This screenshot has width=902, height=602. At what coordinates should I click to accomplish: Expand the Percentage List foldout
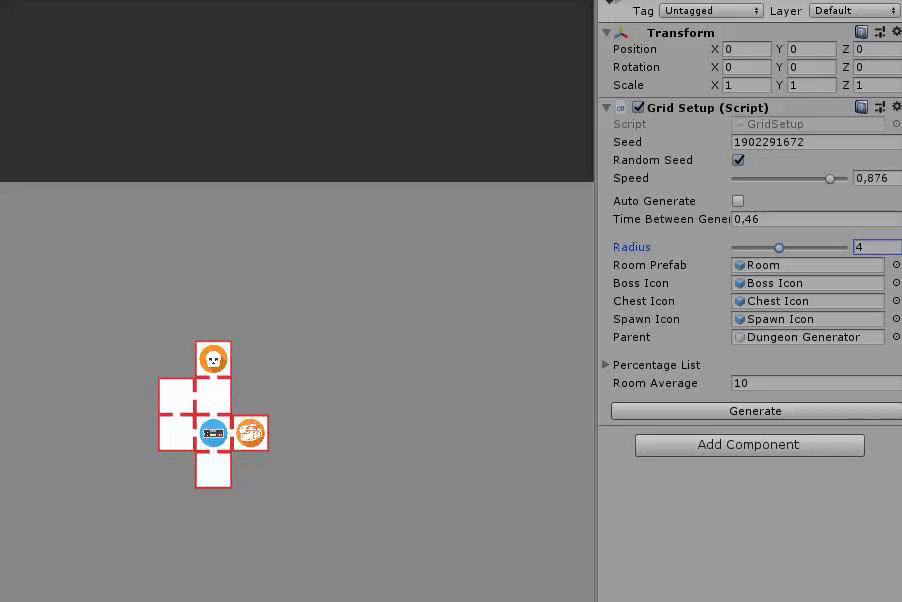tap(607, 365)
